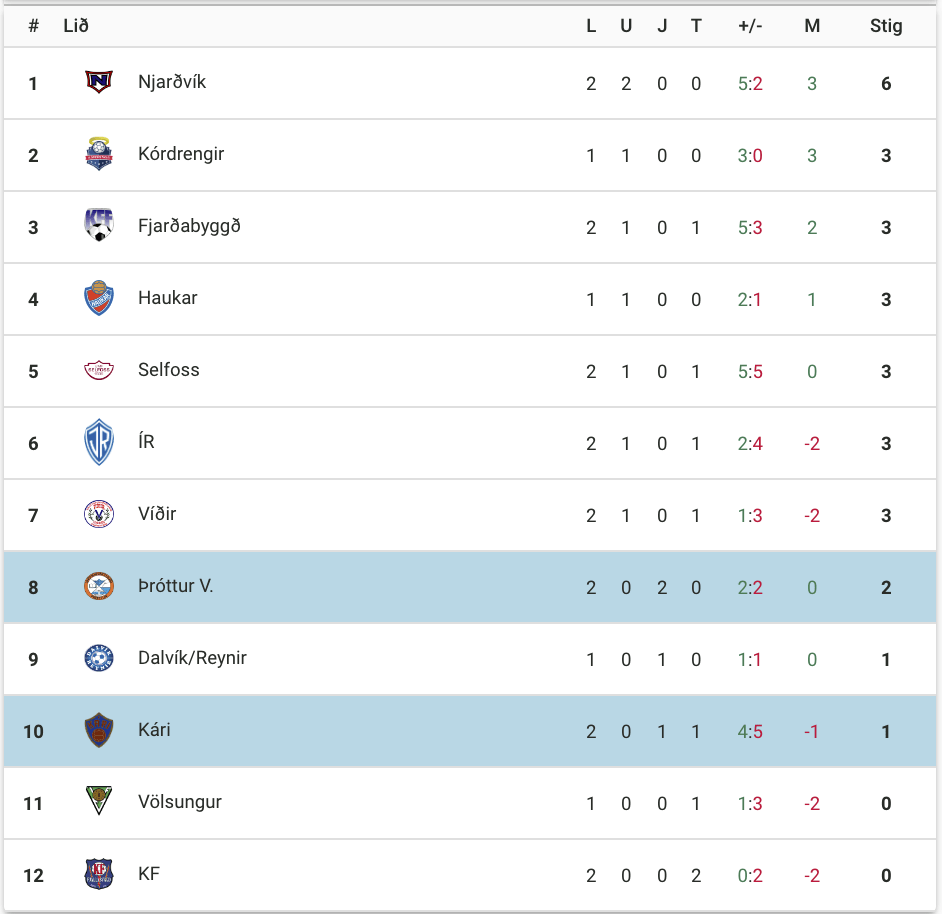The image size is (942, 914).
Task: Open the Njarðvík team name link
Action: [172, 82]
